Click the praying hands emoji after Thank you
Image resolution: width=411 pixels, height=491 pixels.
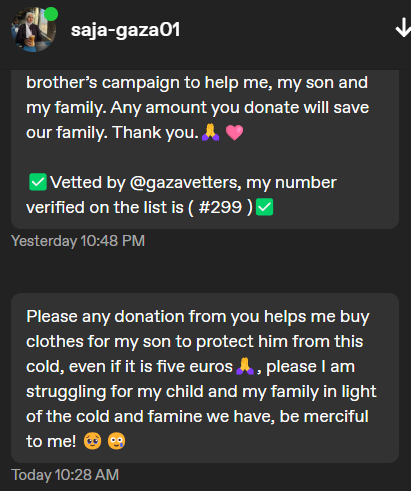tap(211, 132)
